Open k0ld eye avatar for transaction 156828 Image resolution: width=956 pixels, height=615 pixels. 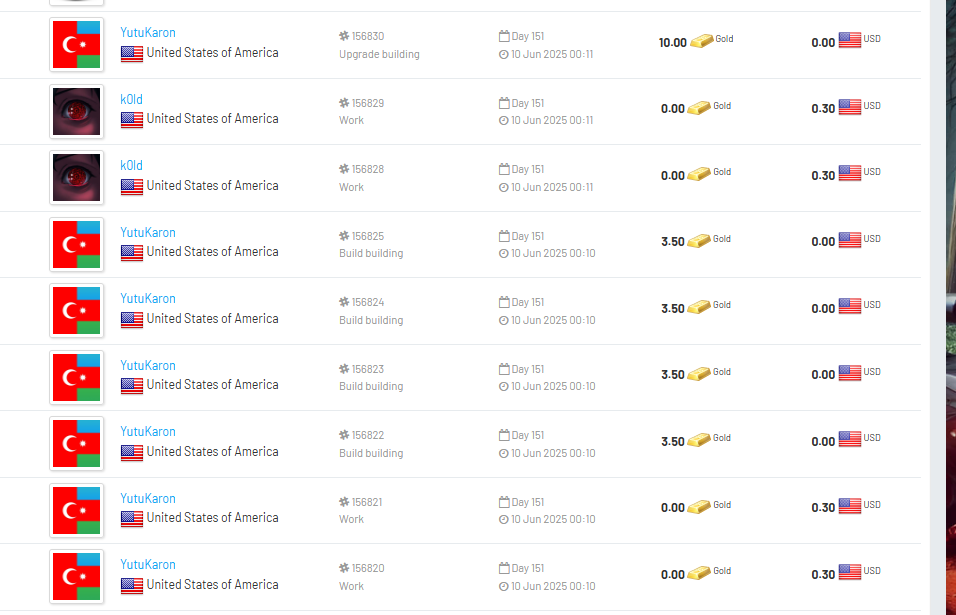[x=77, y=177]
